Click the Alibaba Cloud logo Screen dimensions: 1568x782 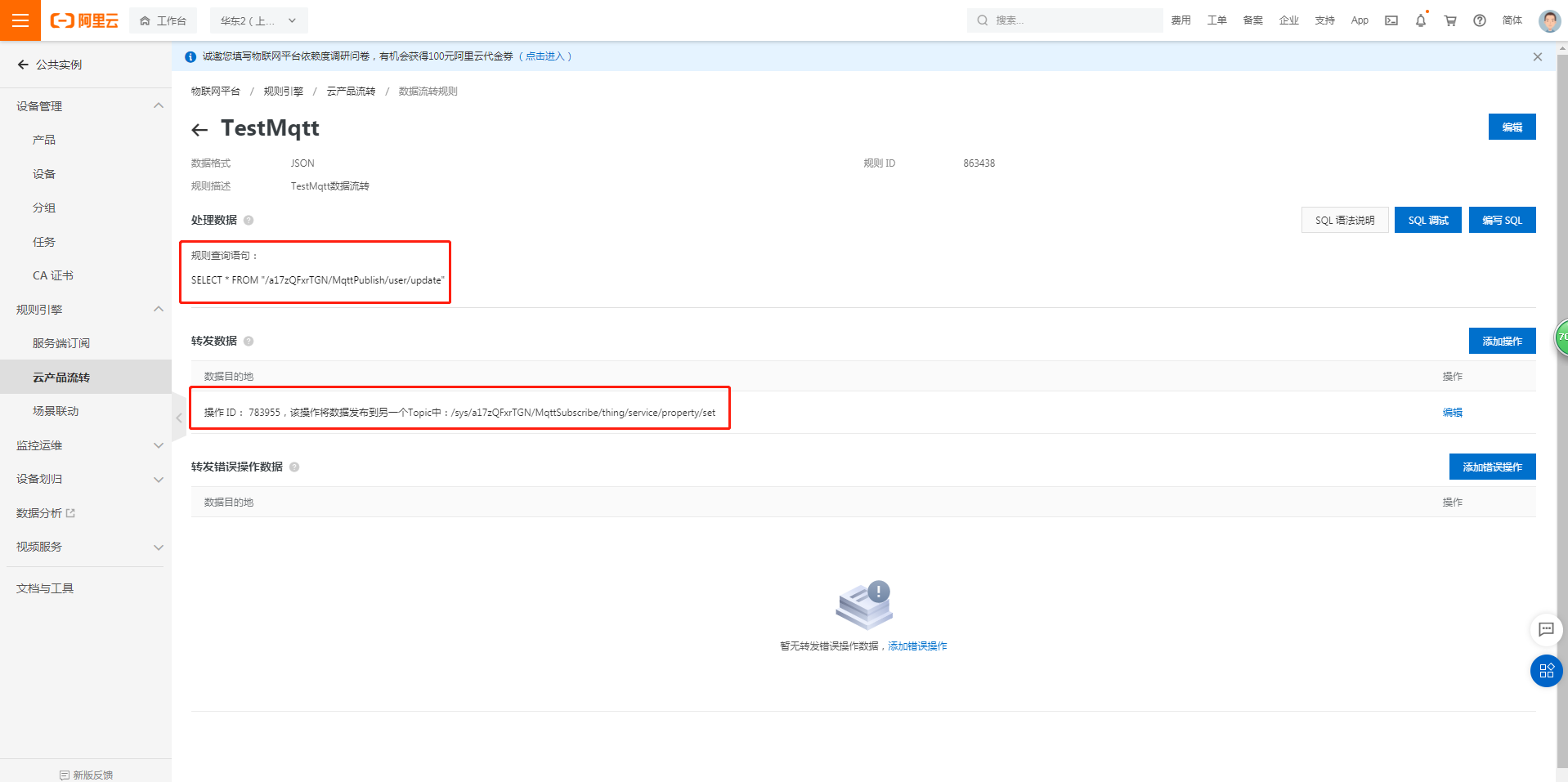pyautogui.click(x=84, y=20)
